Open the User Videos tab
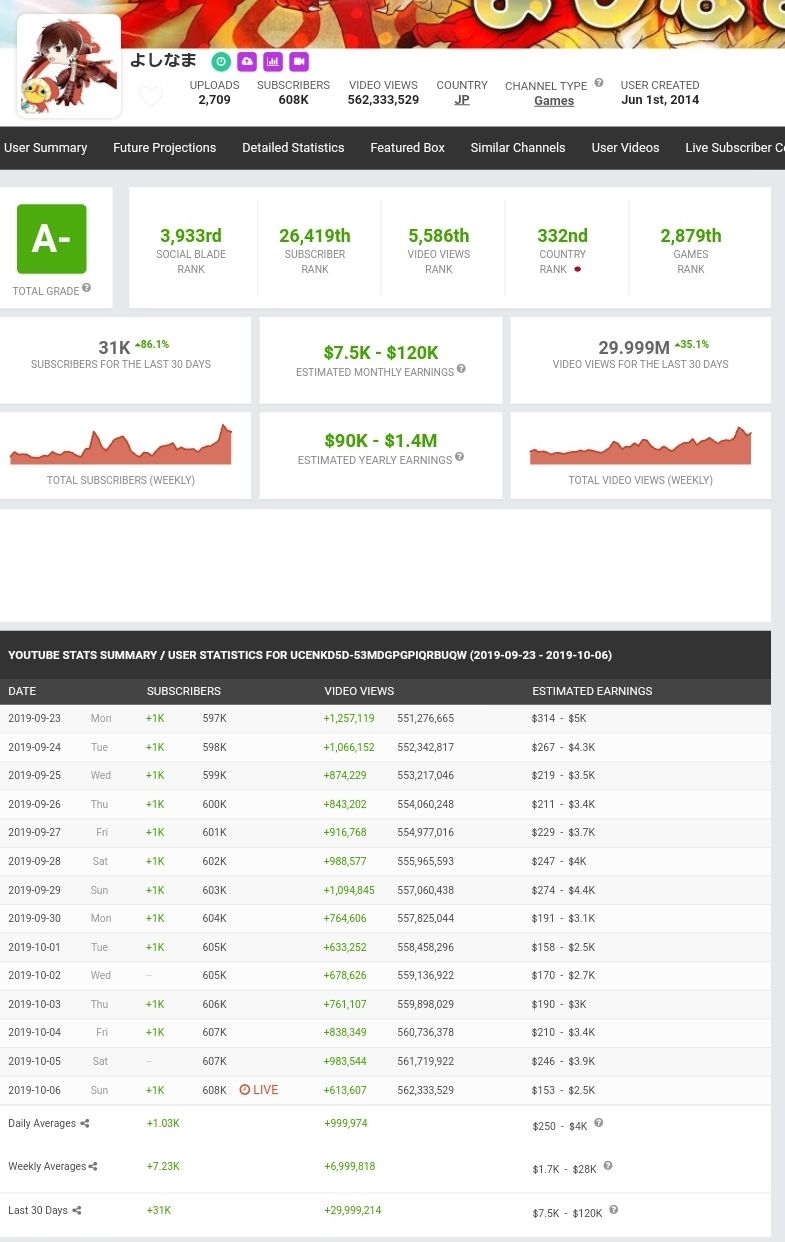Viewport: 785px width, 1242px height. coord(625,147)
